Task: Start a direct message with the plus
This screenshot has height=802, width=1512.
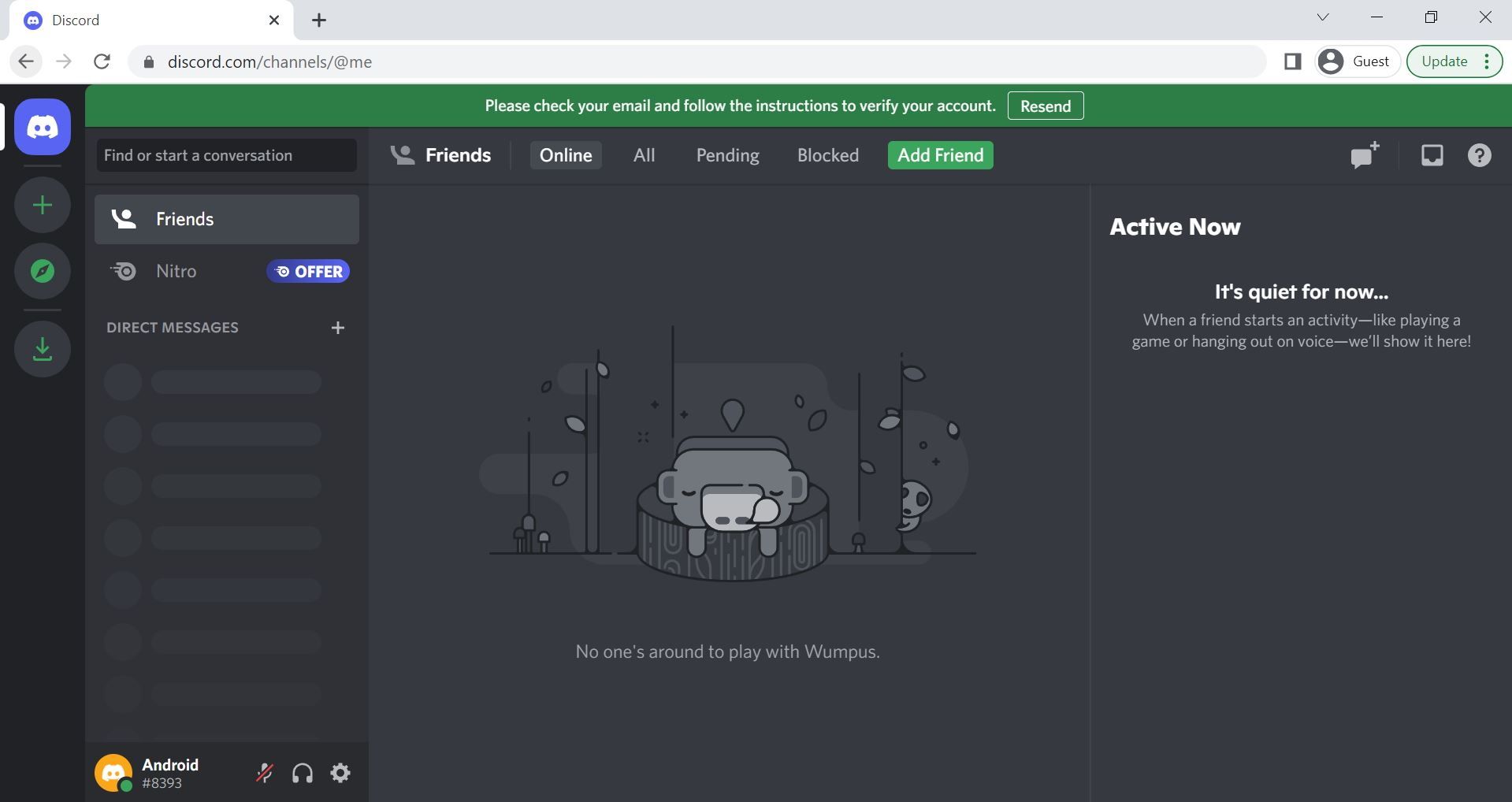Action: coord(337,328)
